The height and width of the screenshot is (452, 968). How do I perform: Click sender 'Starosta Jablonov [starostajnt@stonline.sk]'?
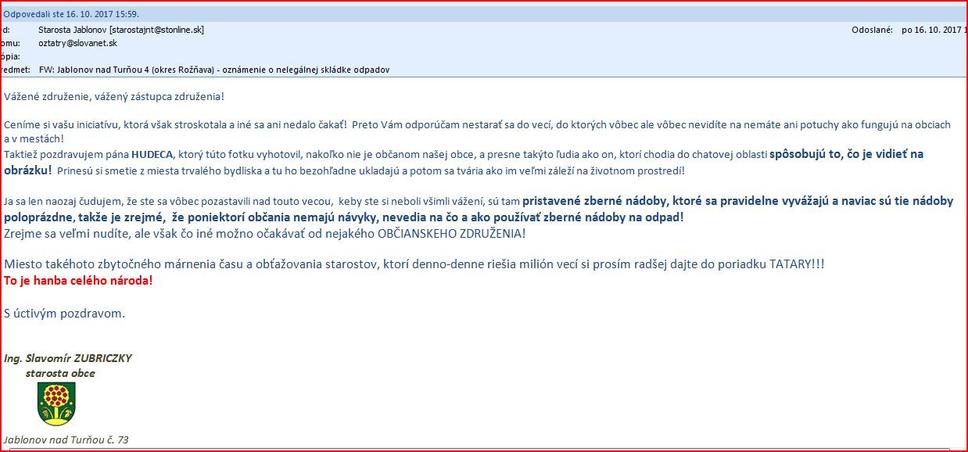121,30
